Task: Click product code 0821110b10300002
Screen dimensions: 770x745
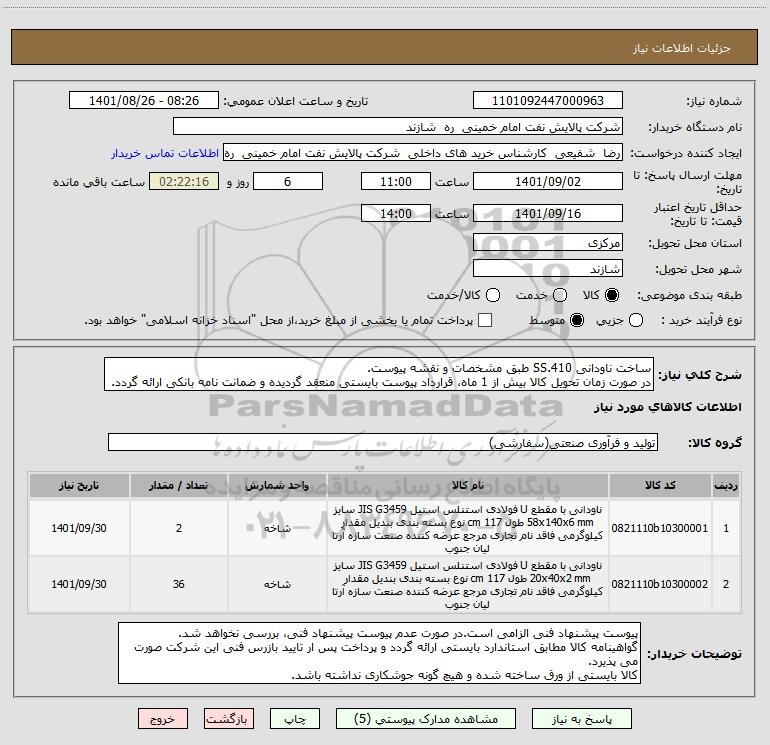Action: tap(660, 584)
